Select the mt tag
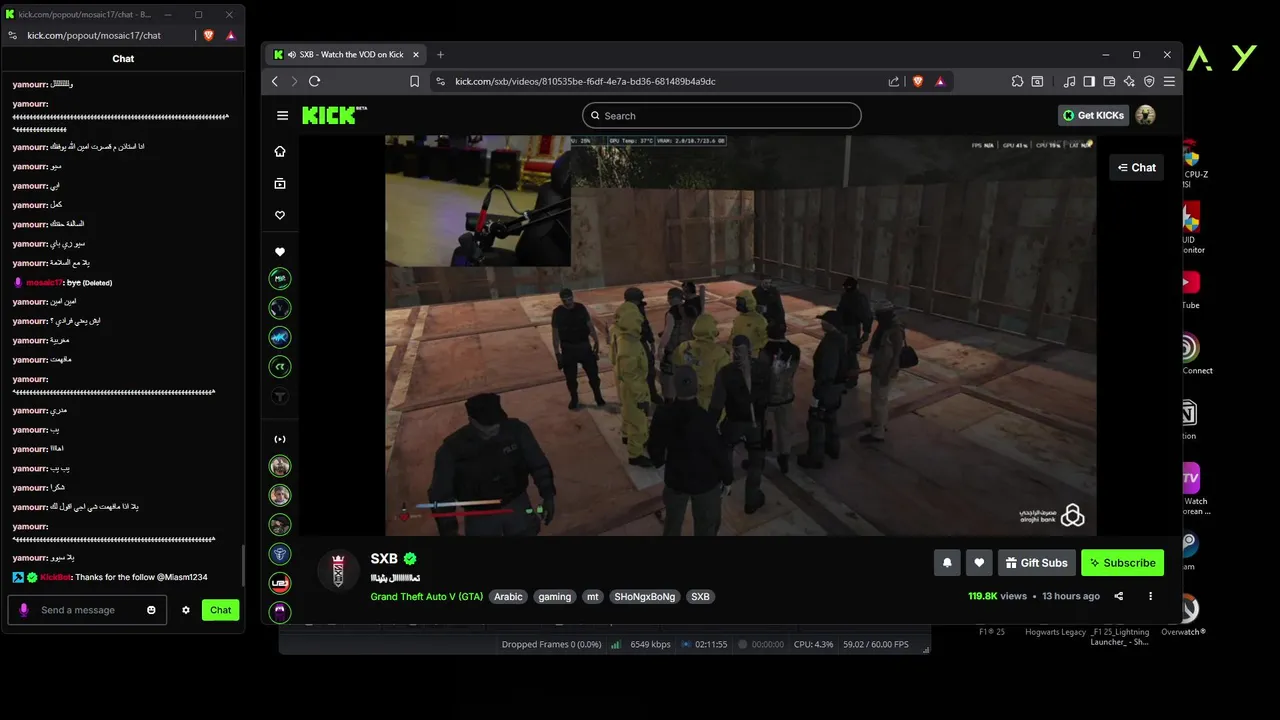The width and height of the screenshot is (1280, 720). [593, 597]
